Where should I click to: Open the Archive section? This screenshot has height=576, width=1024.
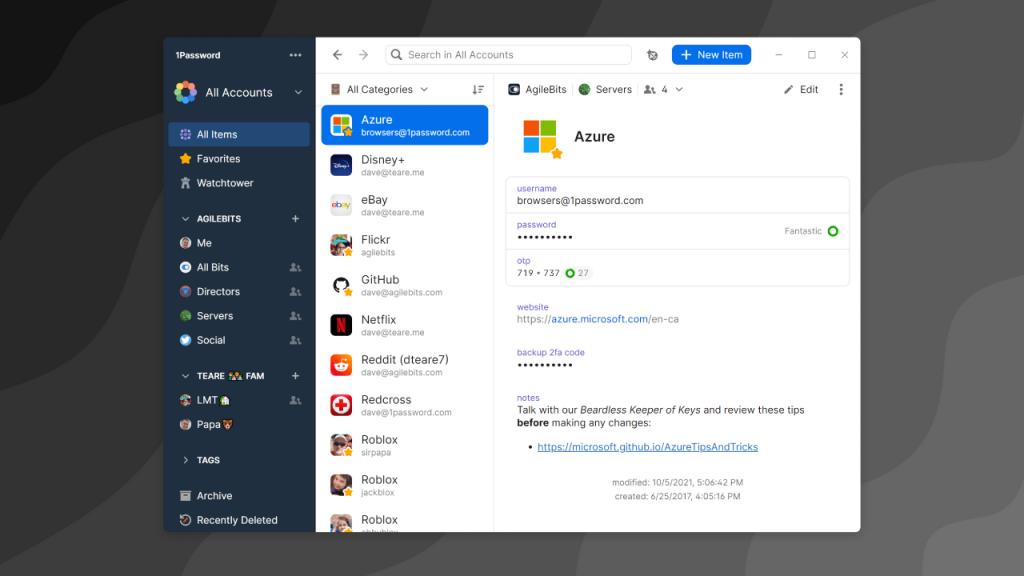coord(214,496)
